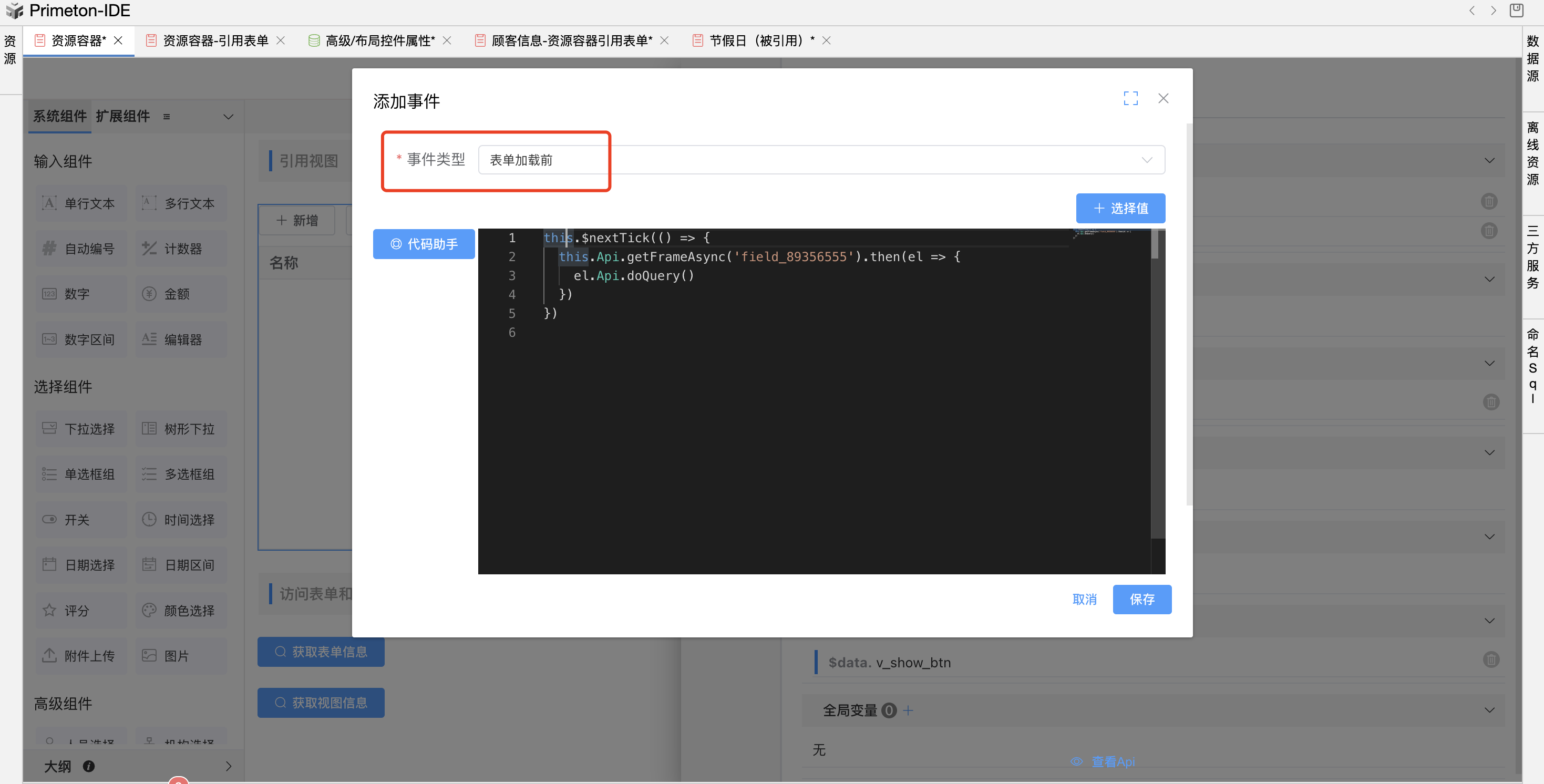Click the 选择值 button
This screenshot has width=1544, height=784.
(1120, 208)
